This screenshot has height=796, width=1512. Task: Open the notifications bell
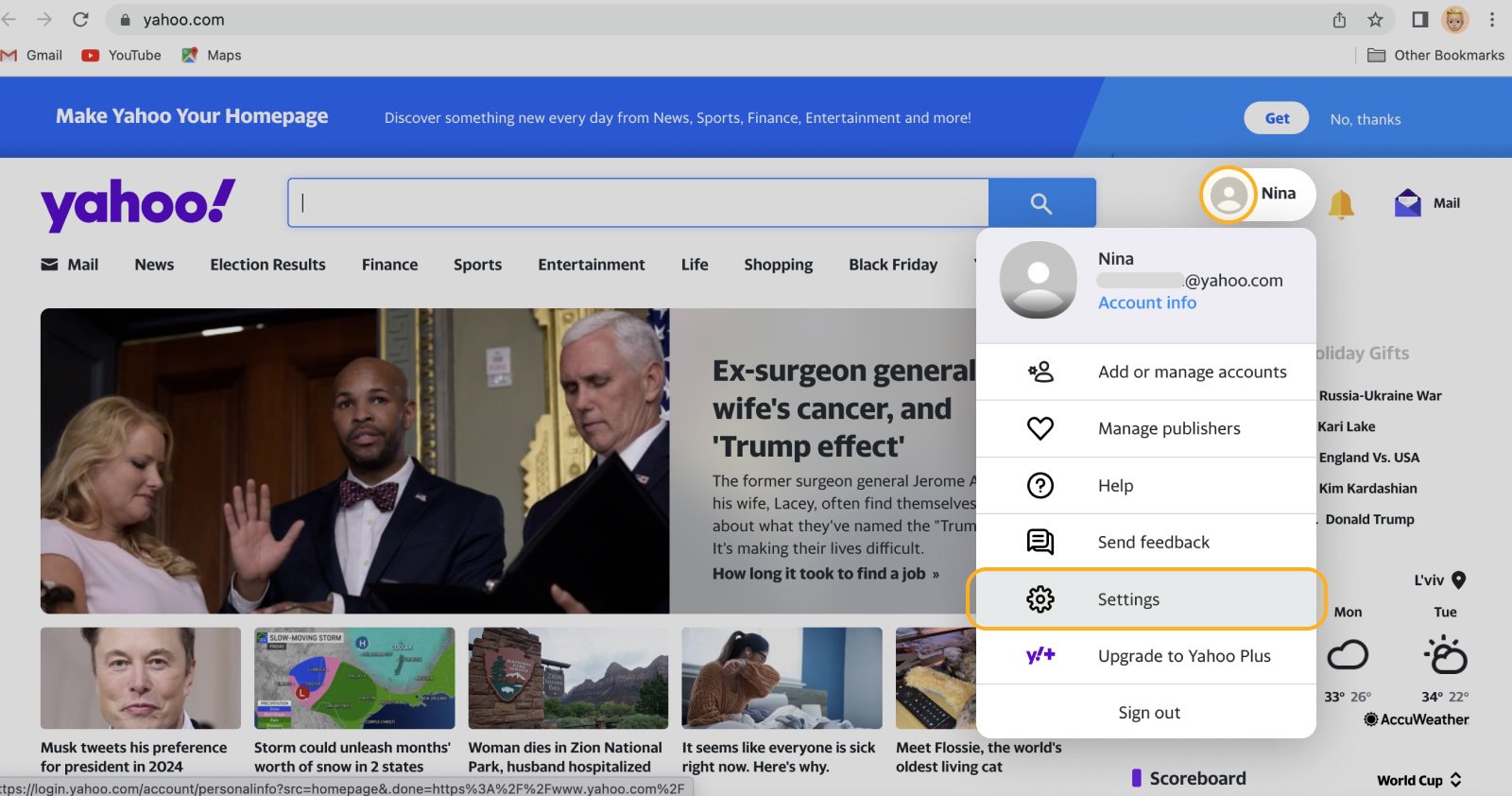pos(1341,204)
